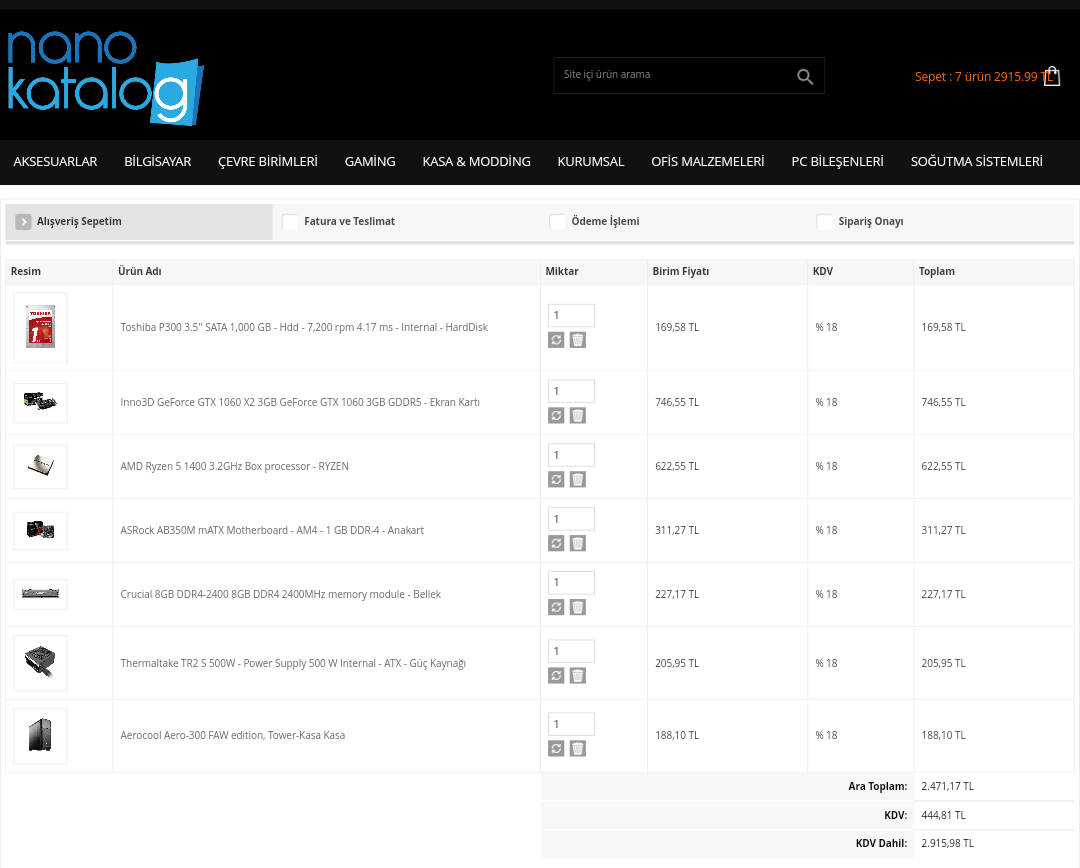This screenshot has width=1080, height=868.
Task: Focus the site search input field
Action: pos(675,75)
